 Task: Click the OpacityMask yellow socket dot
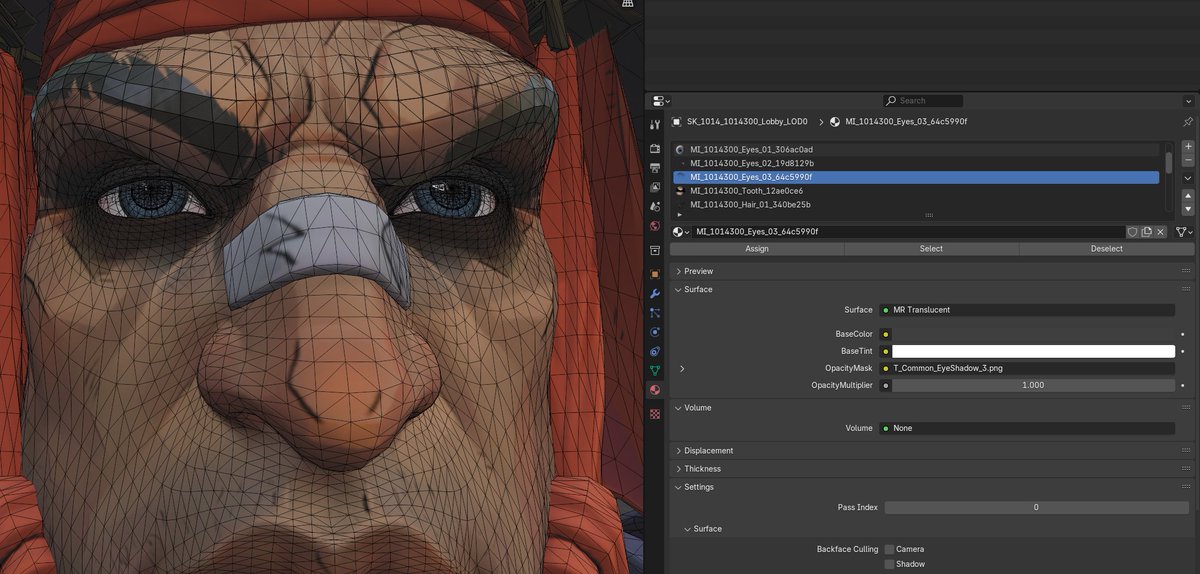[x=886, y=368]
